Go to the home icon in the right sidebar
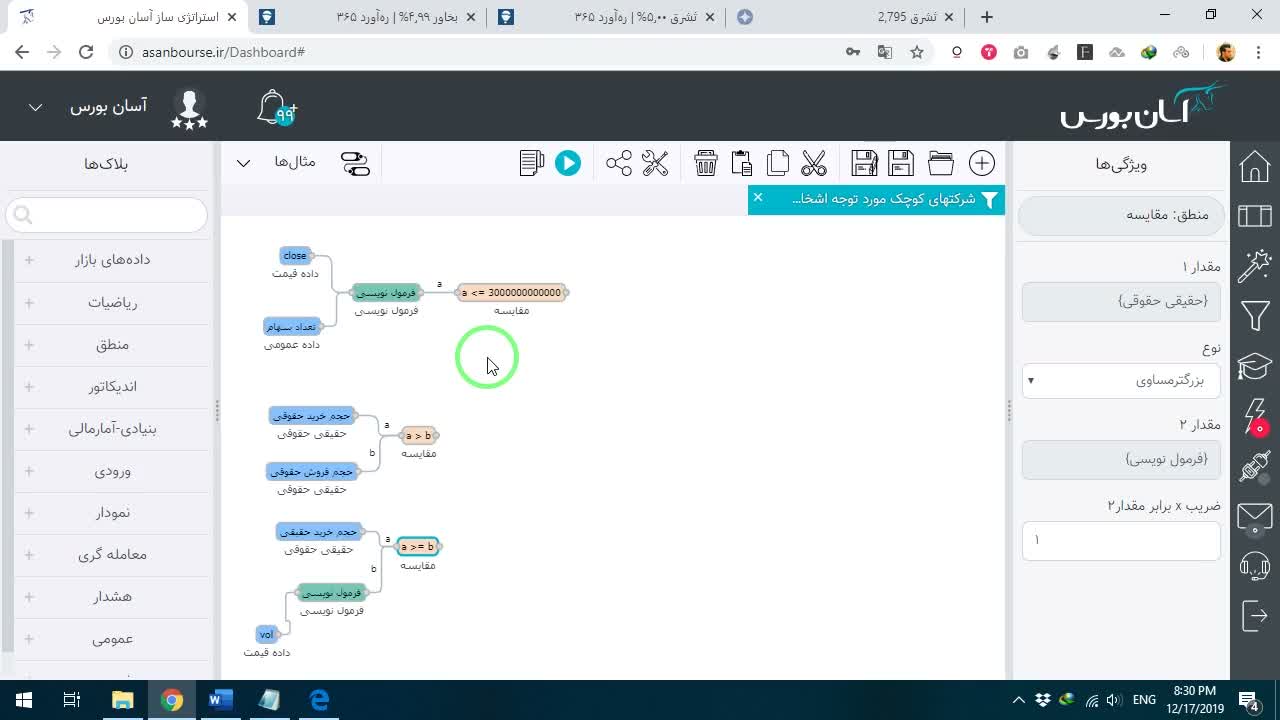 tap(1255, 167)
